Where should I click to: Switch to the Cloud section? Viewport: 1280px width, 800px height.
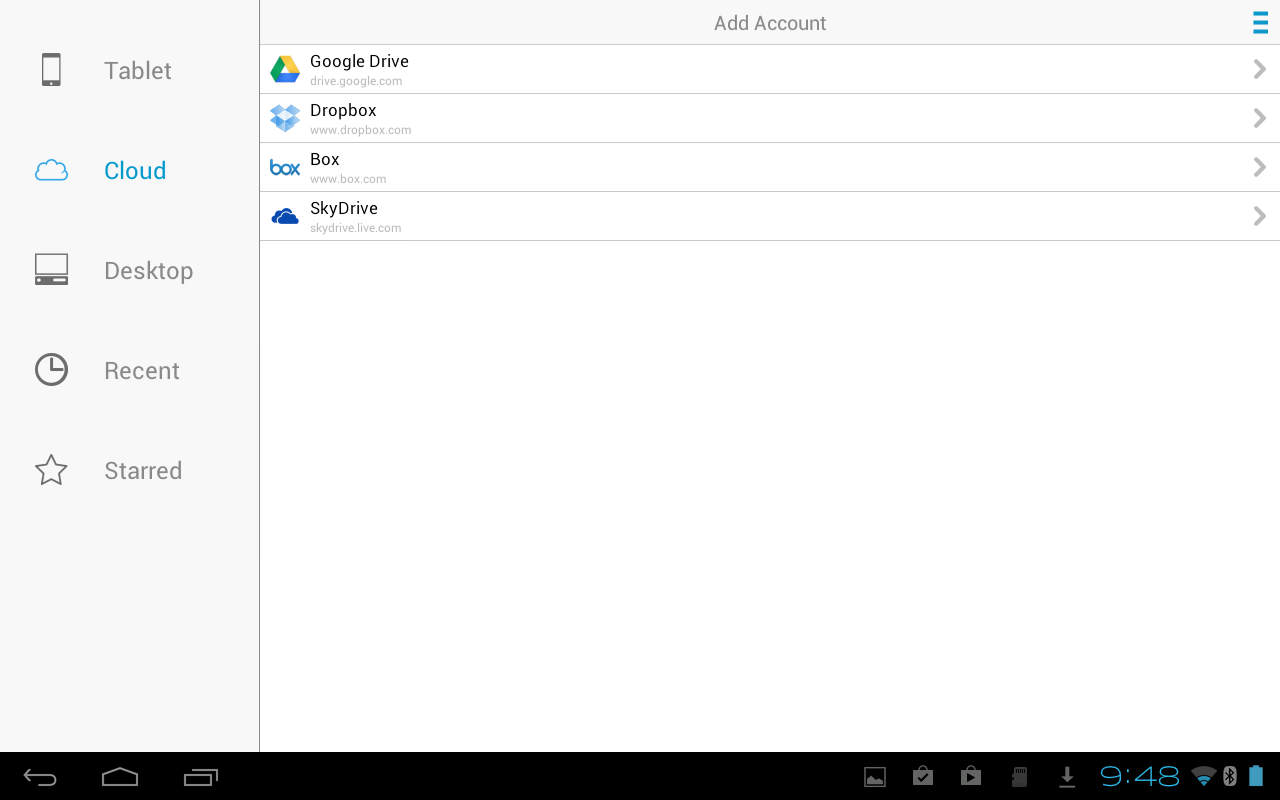[134, 170]
